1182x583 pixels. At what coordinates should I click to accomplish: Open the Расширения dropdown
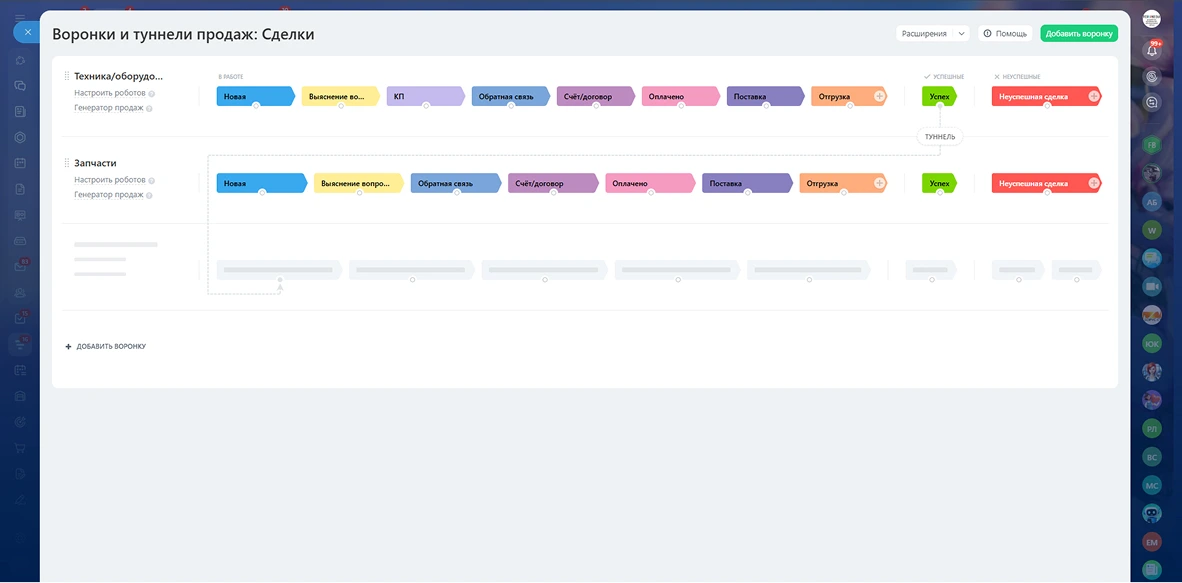point(932,33)
